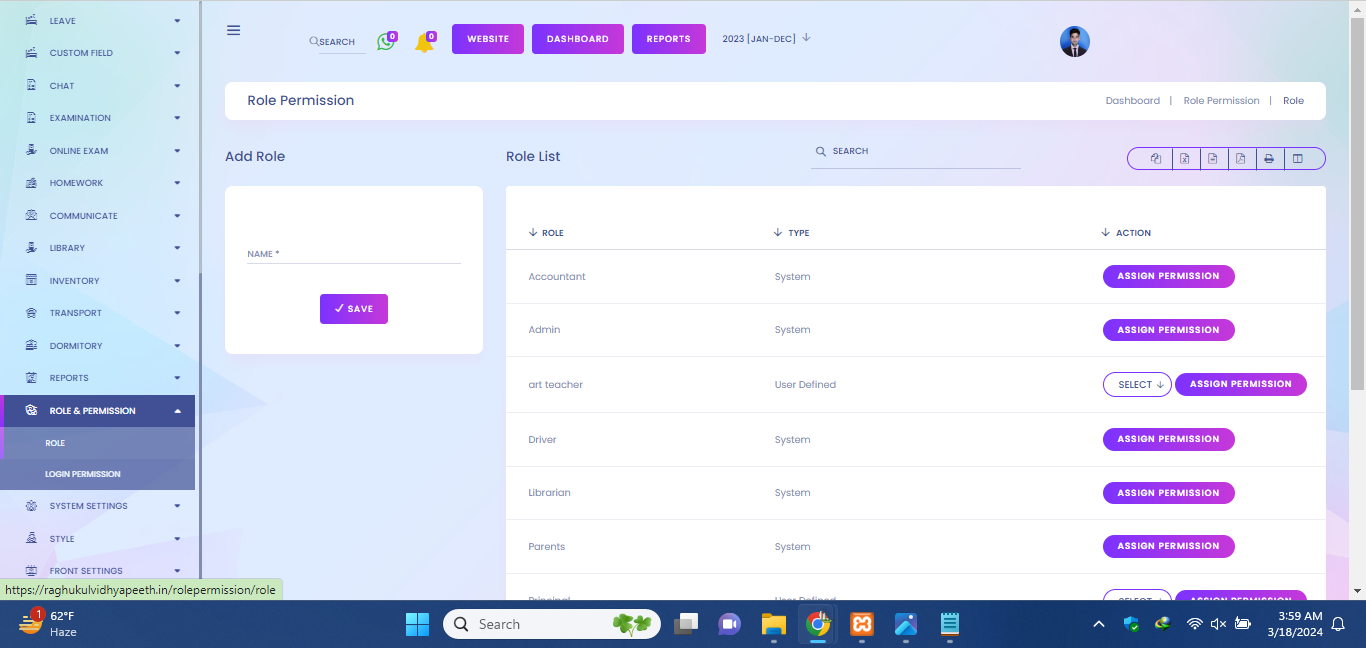Click the role Name input field
This screenshot has width=1366, height=648.
pyautogui.click(x=354, y=254)
